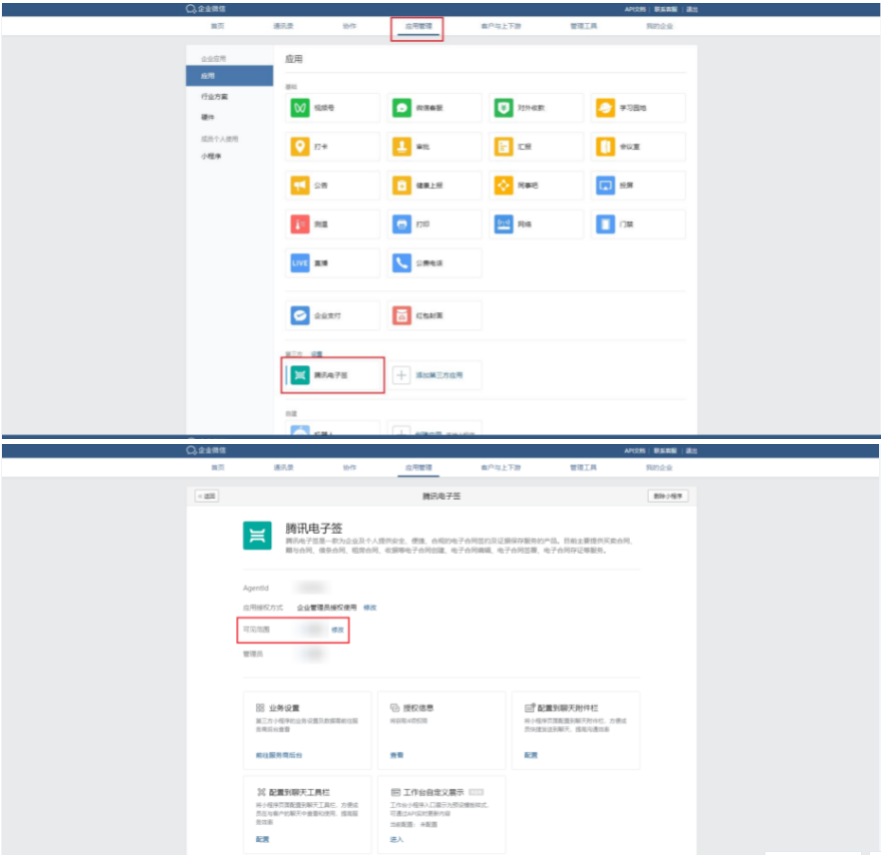Screen dimensions: 885x855
Task: Open 协作 tab on the detail page
Action: pos(349,467)
